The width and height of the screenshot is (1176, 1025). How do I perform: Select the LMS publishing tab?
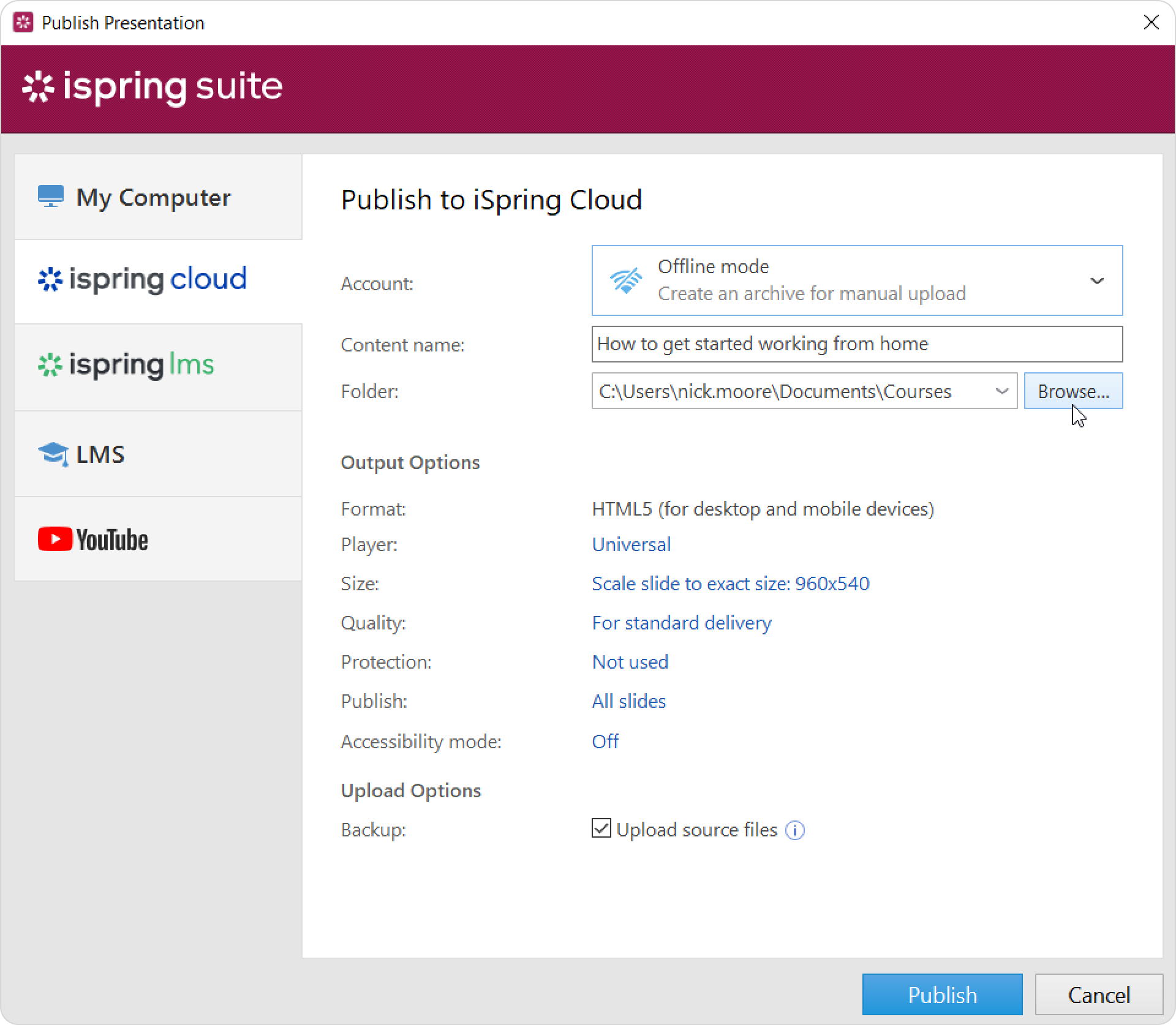click(158, 454)
